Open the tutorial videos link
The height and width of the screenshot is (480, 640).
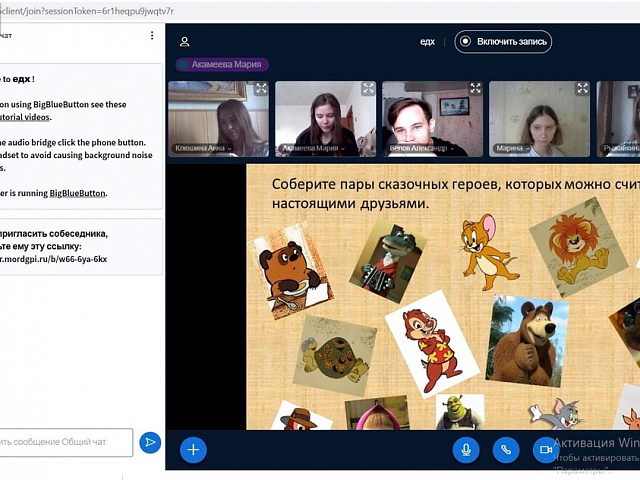click(x=24, y=117)
